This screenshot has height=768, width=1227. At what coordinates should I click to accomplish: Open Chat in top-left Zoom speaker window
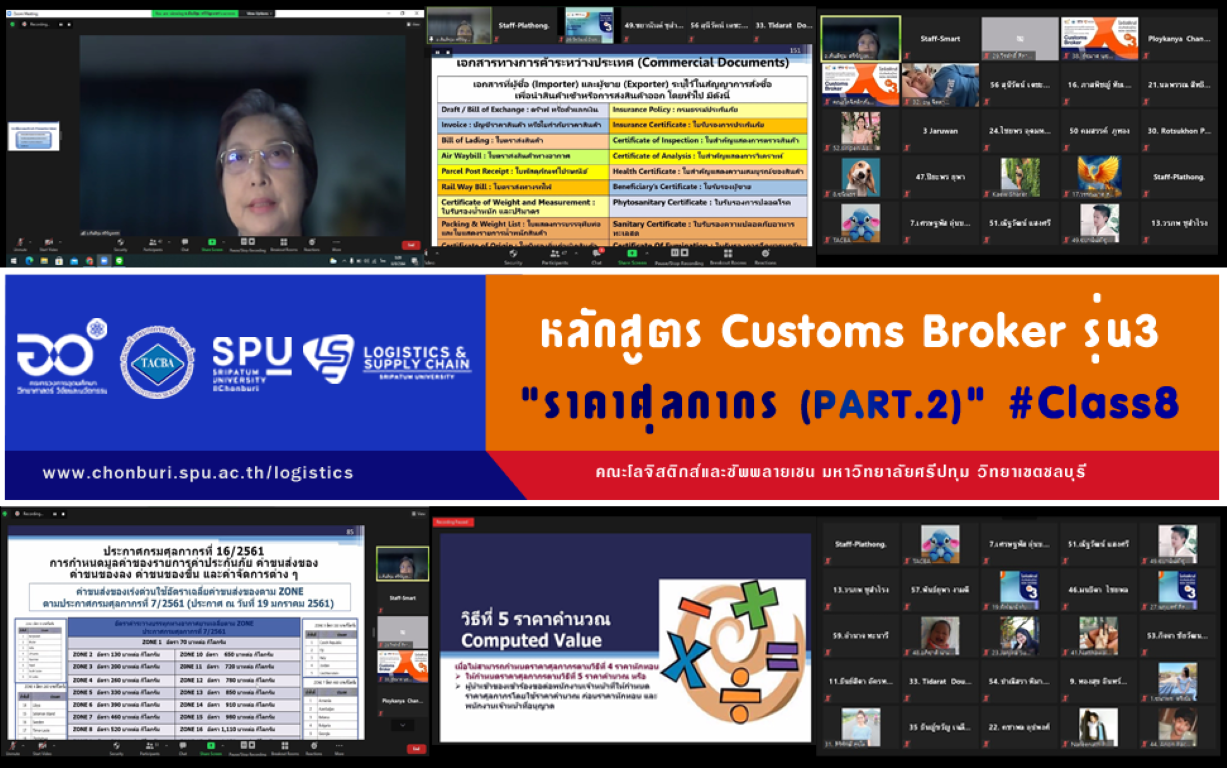[185, 243]
